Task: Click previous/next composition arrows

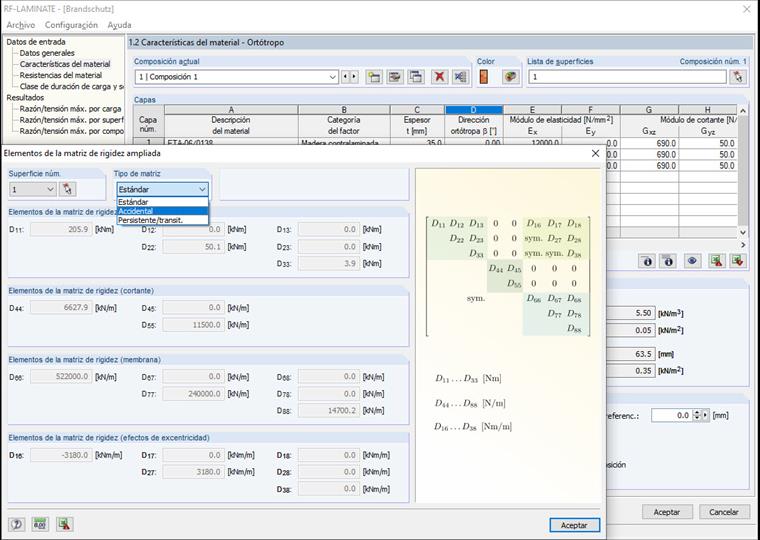Action: [x=349, y=77]
